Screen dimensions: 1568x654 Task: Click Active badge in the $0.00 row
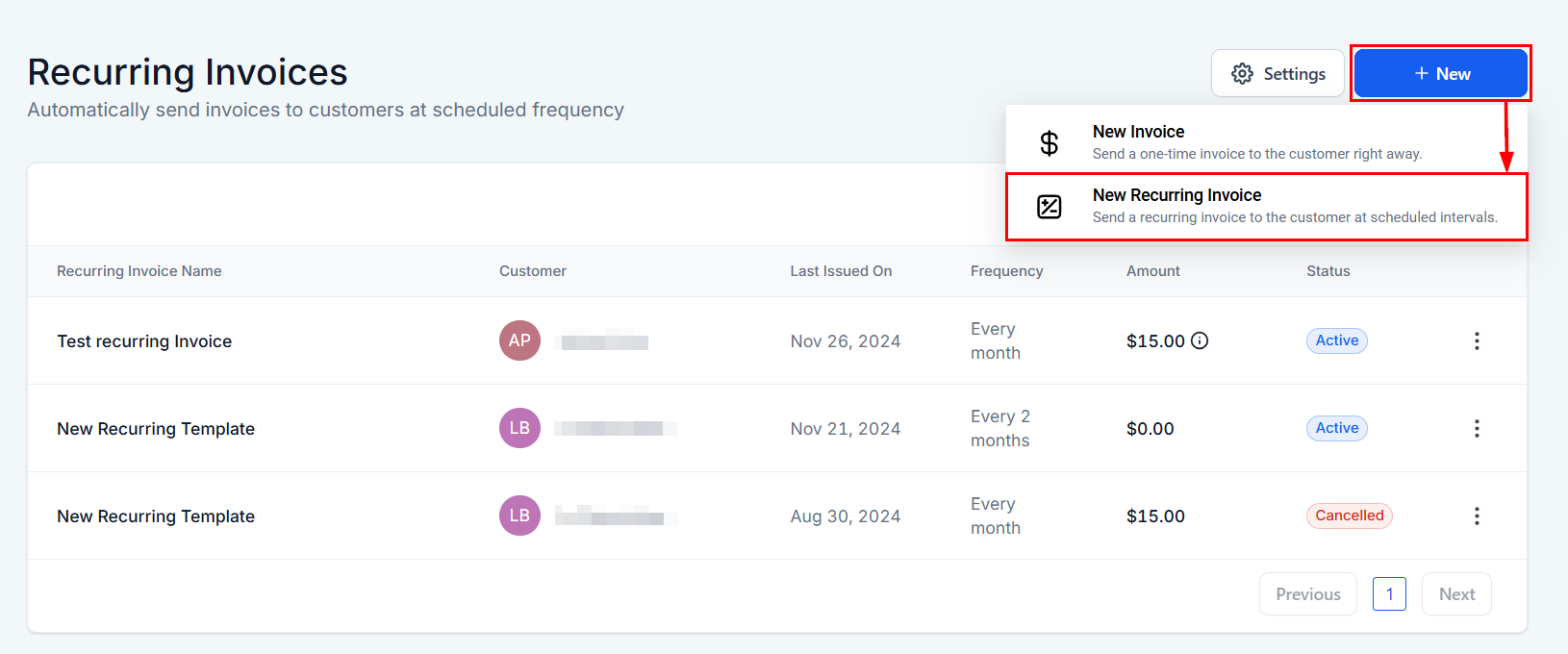[x=1337, y=428]
